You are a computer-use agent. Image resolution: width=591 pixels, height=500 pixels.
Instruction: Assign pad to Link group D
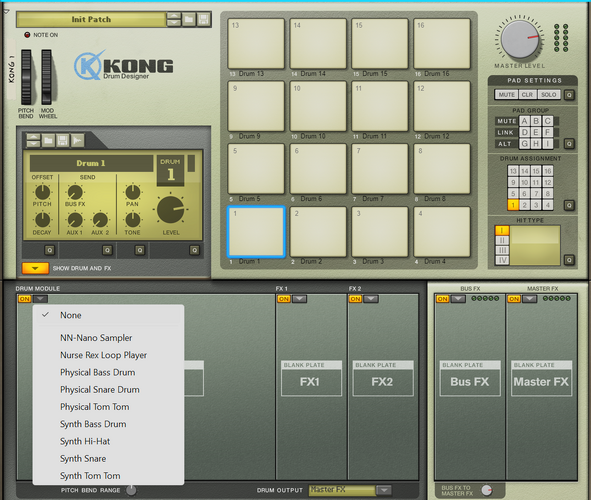524,133
